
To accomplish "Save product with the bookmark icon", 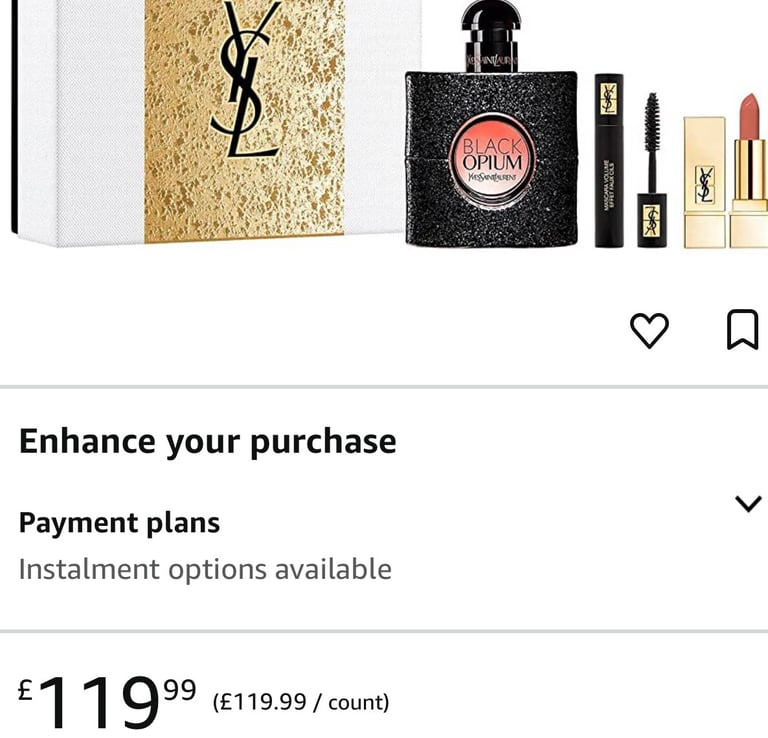I will pos(743,329).
